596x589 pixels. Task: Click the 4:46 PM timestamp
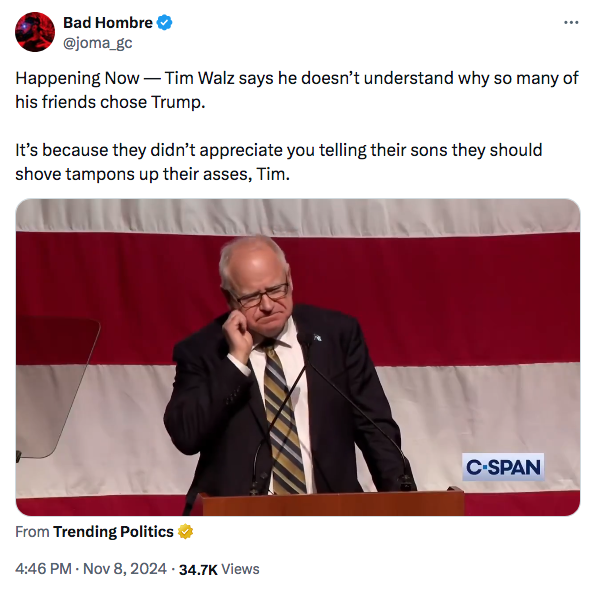click(43, 569)
